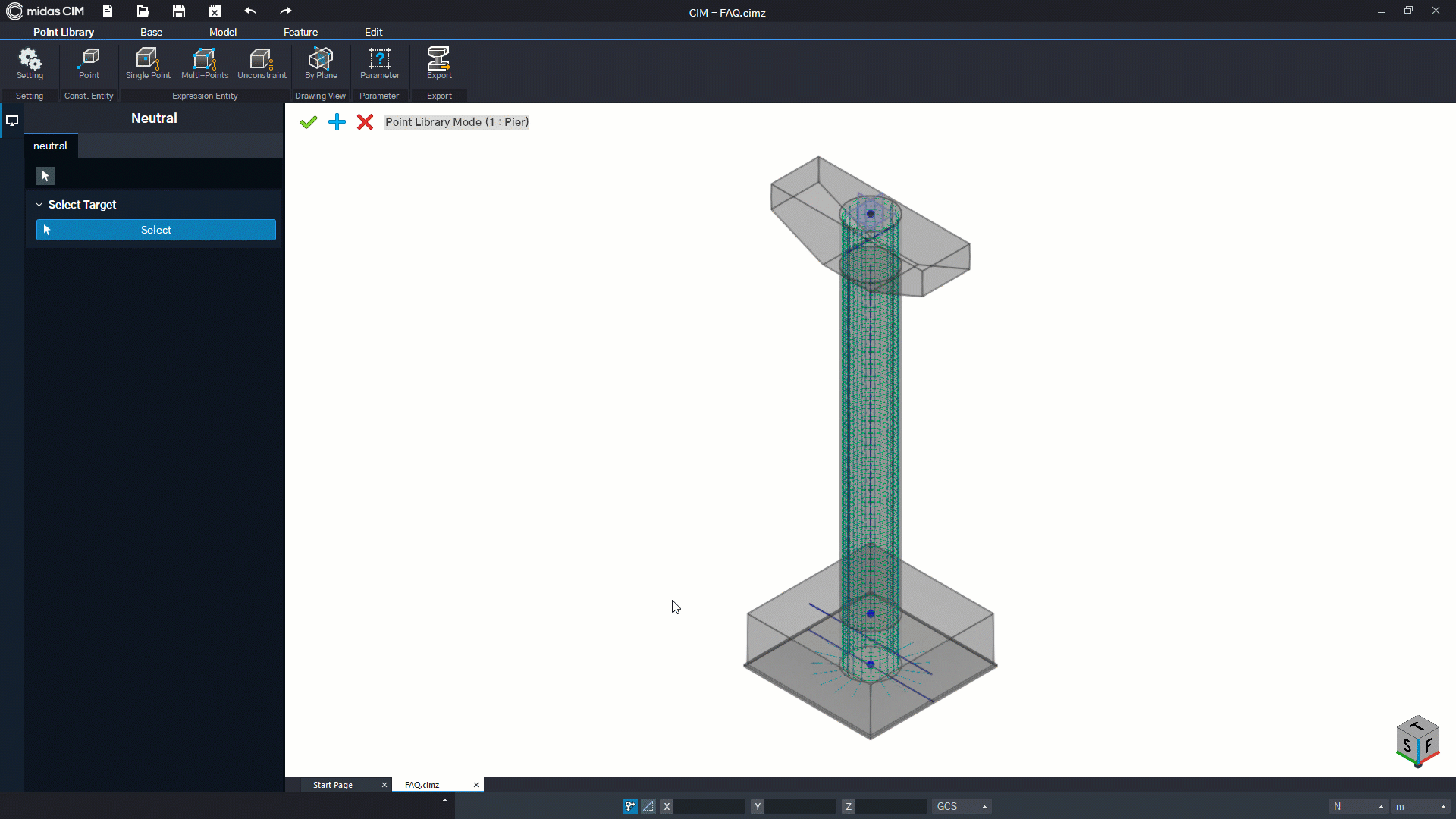Toggle the line snap option in status bar
Image resolution: width=1456 pixels, height=819 pixels.
tap(648, 806)
